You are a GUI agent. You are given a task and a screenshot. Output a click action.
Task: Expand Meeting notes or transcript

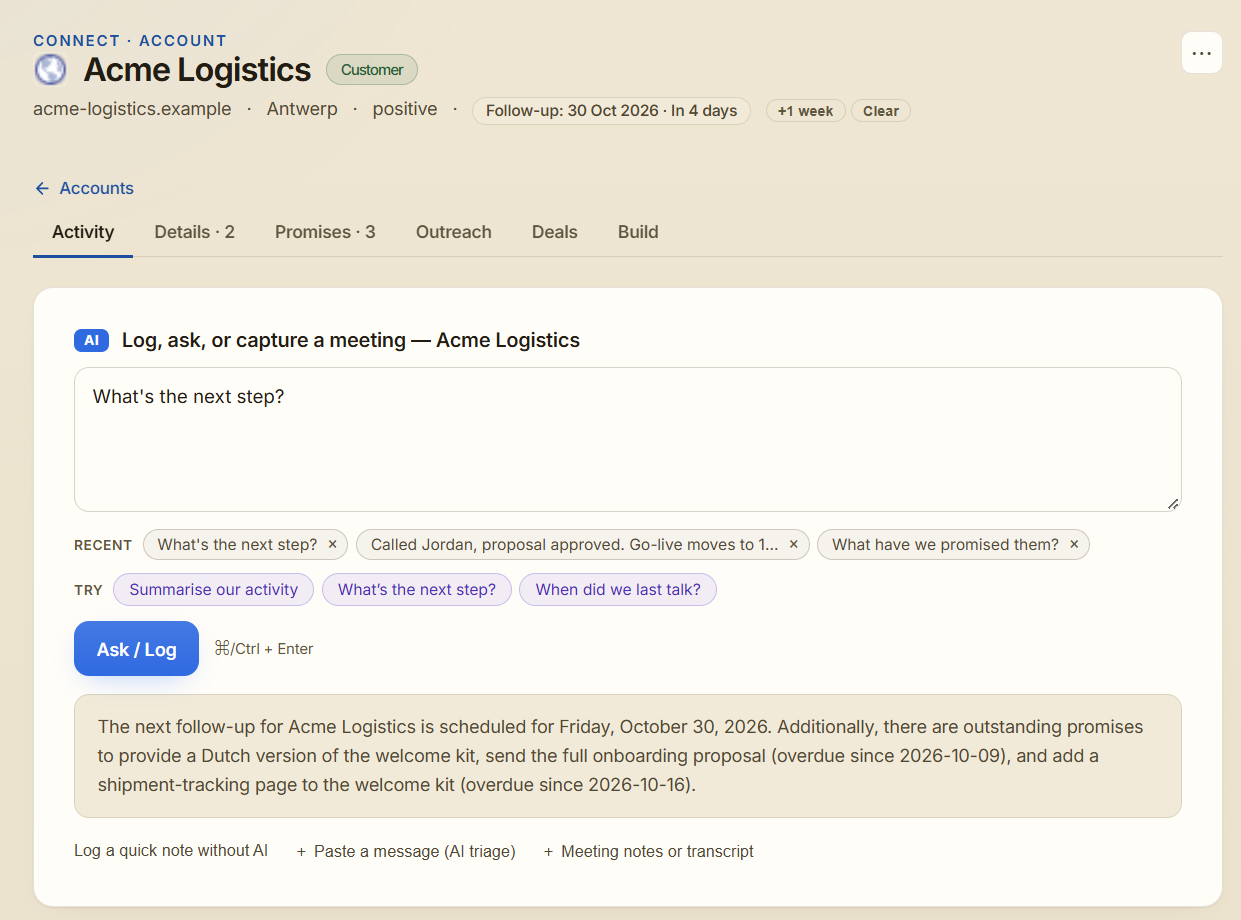click(649, 852)
